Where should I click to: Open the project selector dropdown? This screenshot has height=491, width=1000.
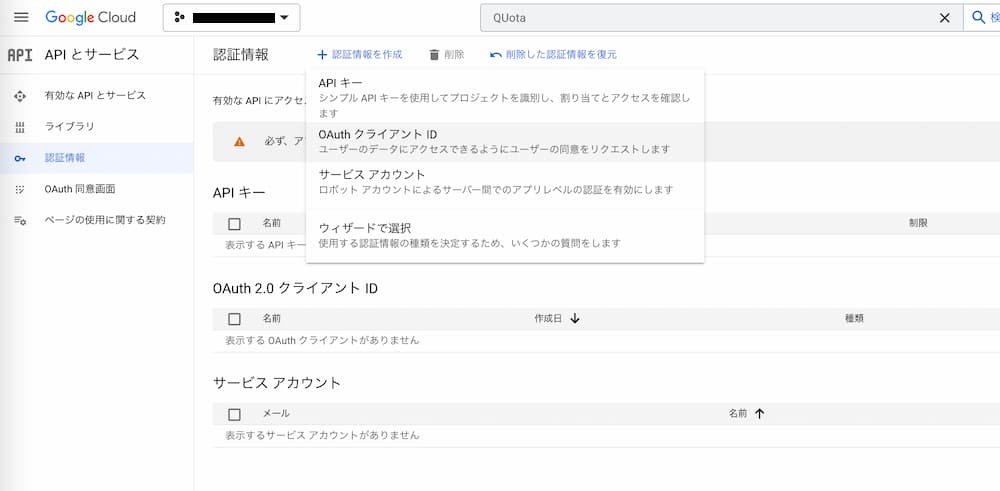click(x=232, y=18)
